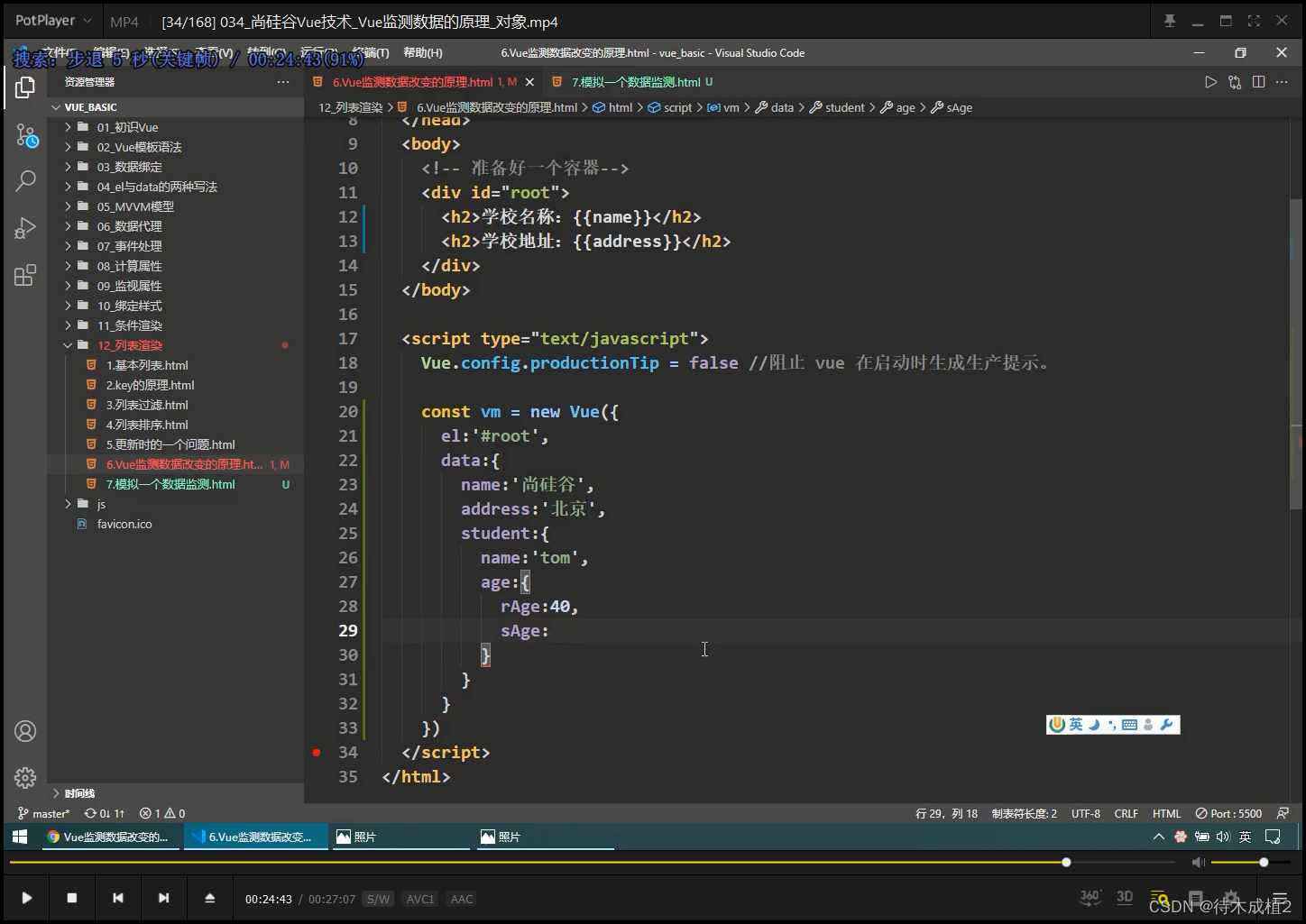Click the Open file eject button
This screenshot has width=1306, height=924.
(x=209, y=898)
